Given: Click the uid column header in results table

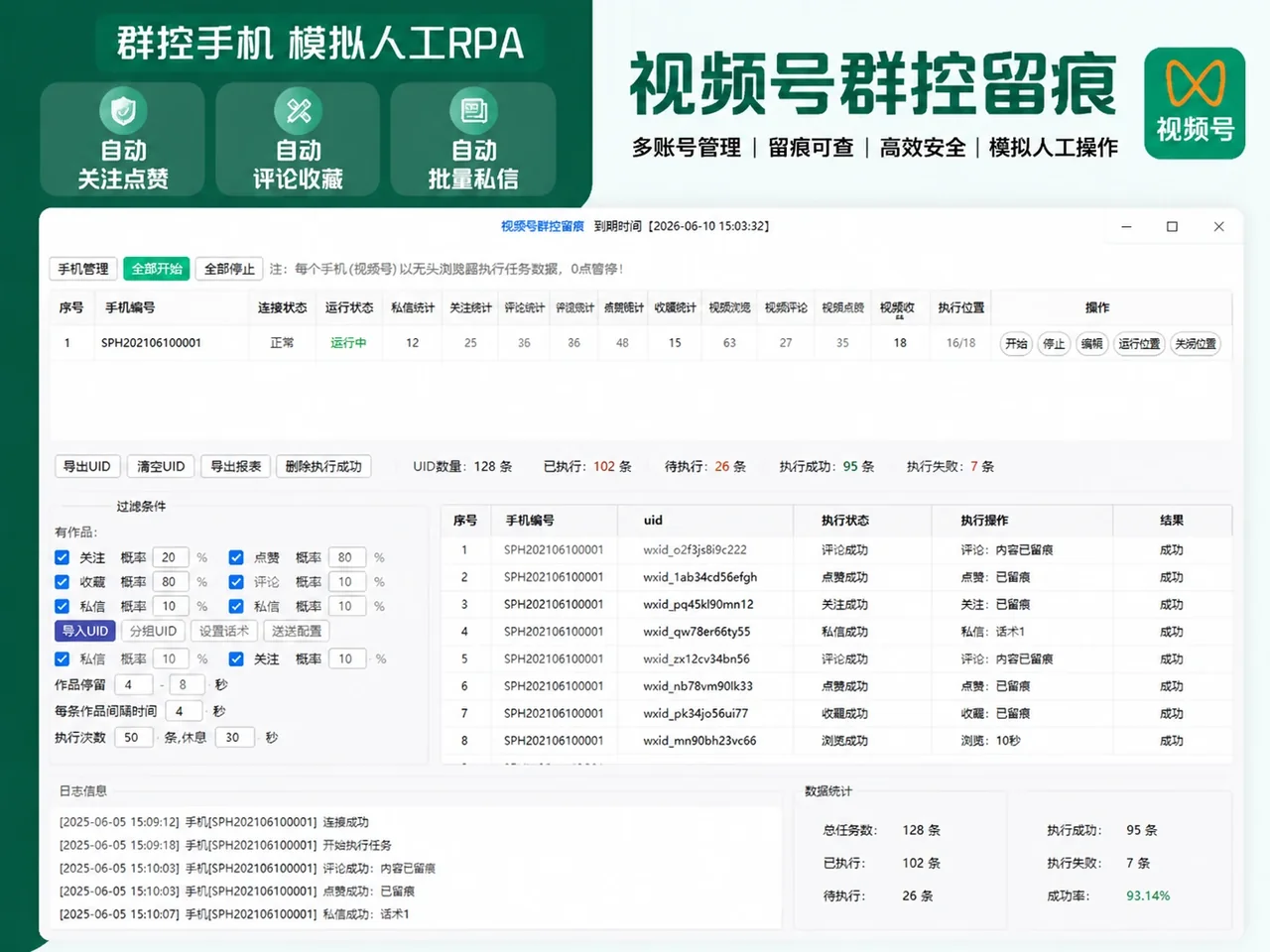Looking at the screenshot, I should (653, 520).
